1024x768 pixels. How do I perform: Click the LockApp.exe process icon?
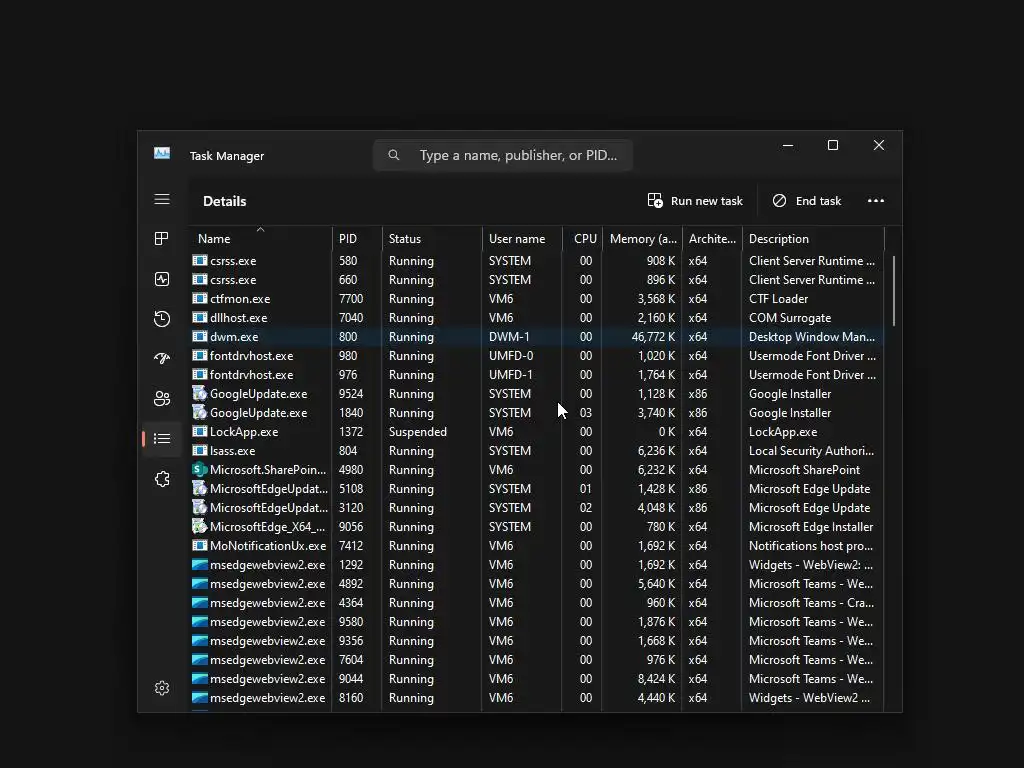199,432
